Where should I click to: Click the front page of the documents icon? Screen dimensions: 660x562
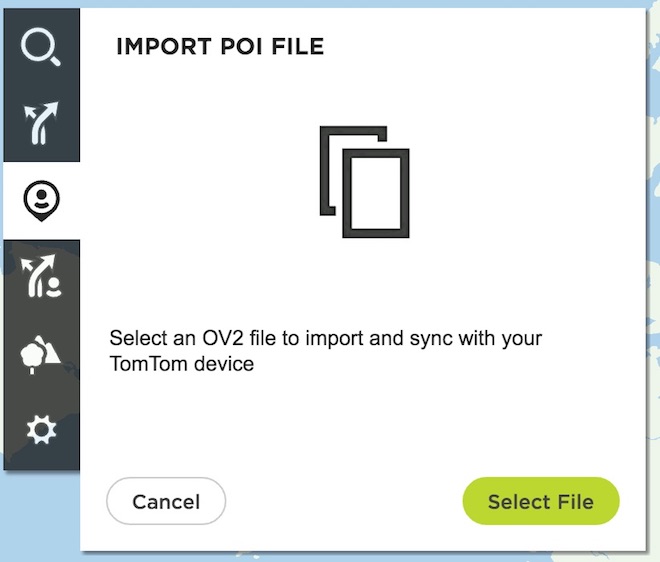click(376, 193)
